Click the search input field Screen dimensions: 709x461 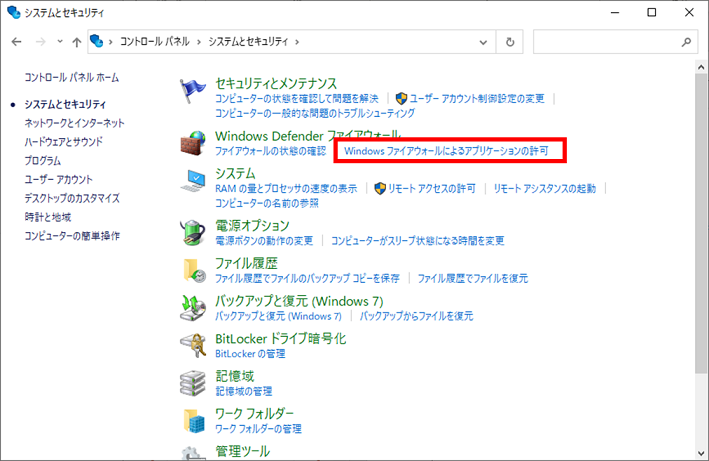606,42
